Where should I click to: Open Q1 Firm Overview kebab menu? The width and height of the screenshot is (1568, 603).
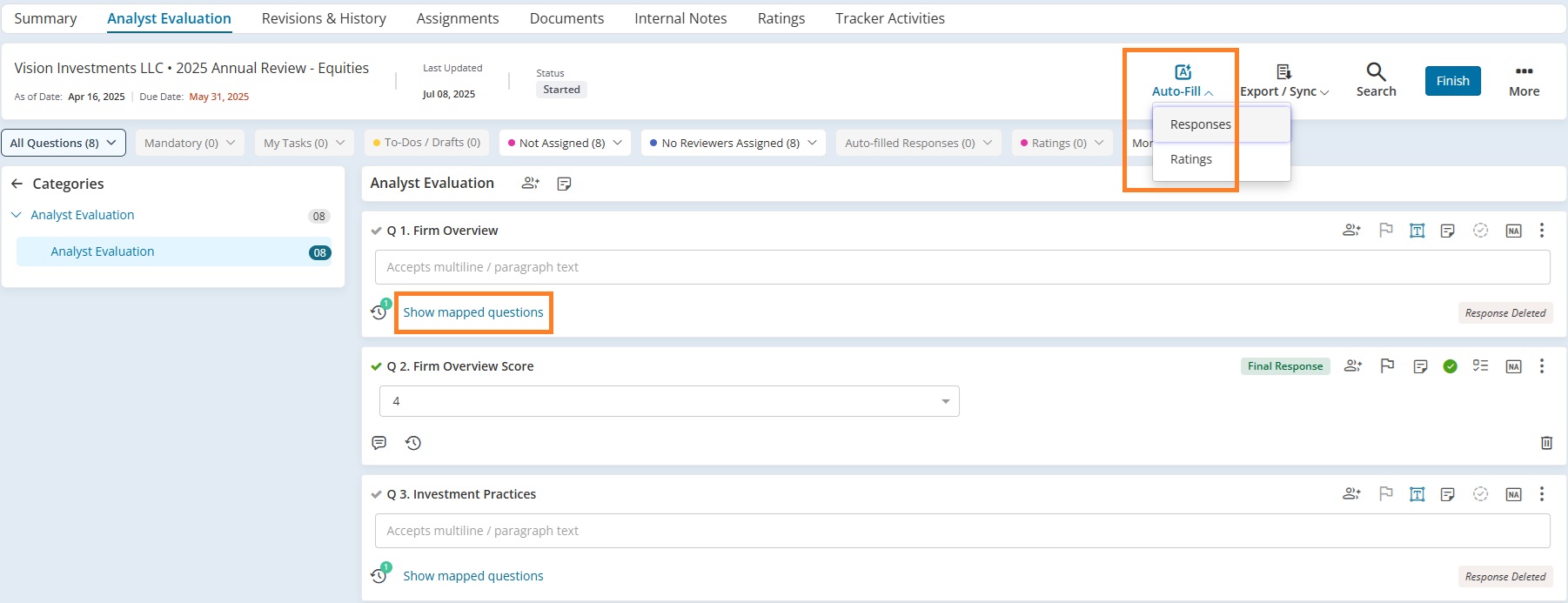[x=1542, y=231]
